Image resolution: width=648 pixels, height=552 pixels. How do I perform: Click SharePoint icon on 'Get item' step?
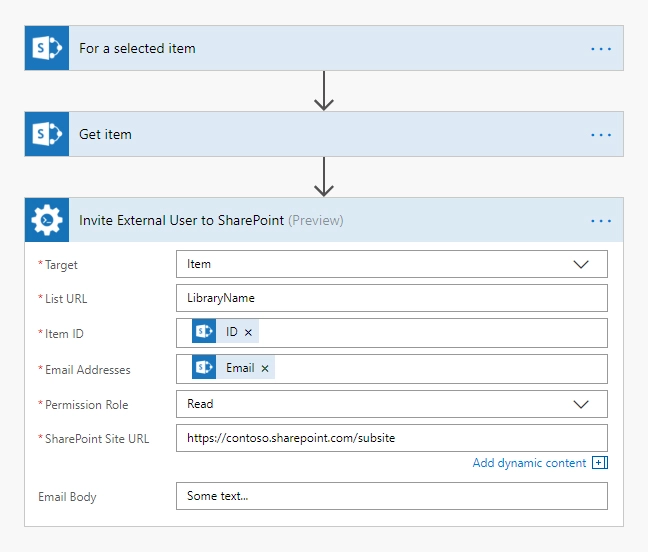(x=47, y=134)
